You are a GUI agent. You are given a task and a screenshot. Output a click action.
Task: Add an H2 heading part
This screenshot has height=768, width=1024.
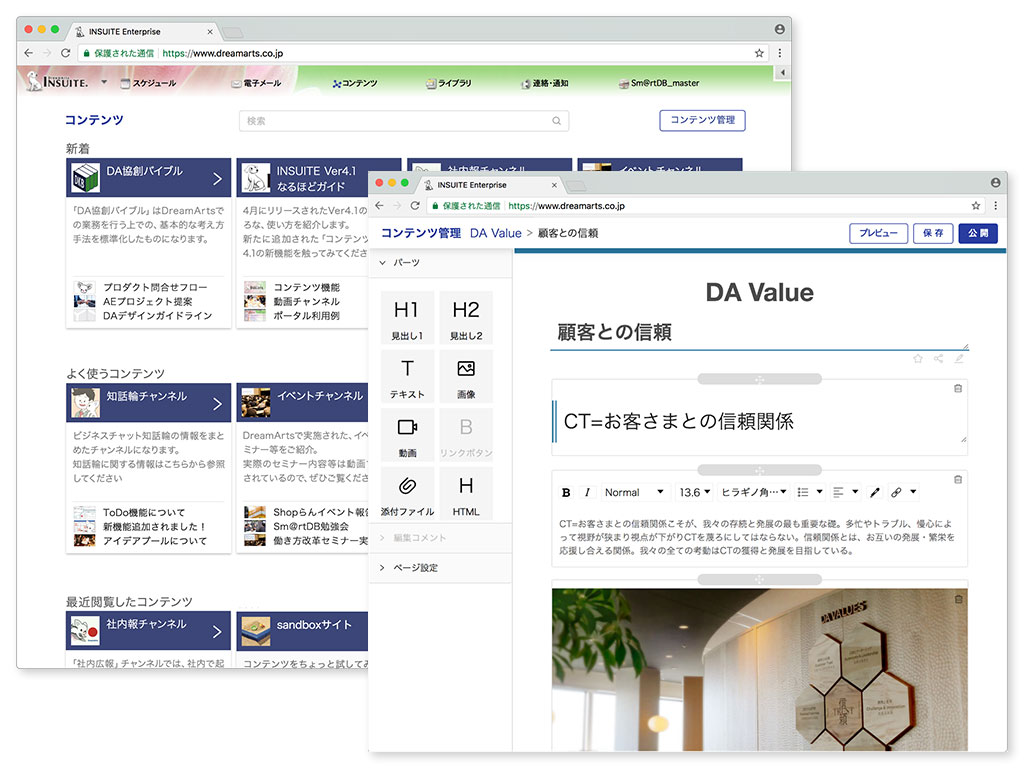466,317
